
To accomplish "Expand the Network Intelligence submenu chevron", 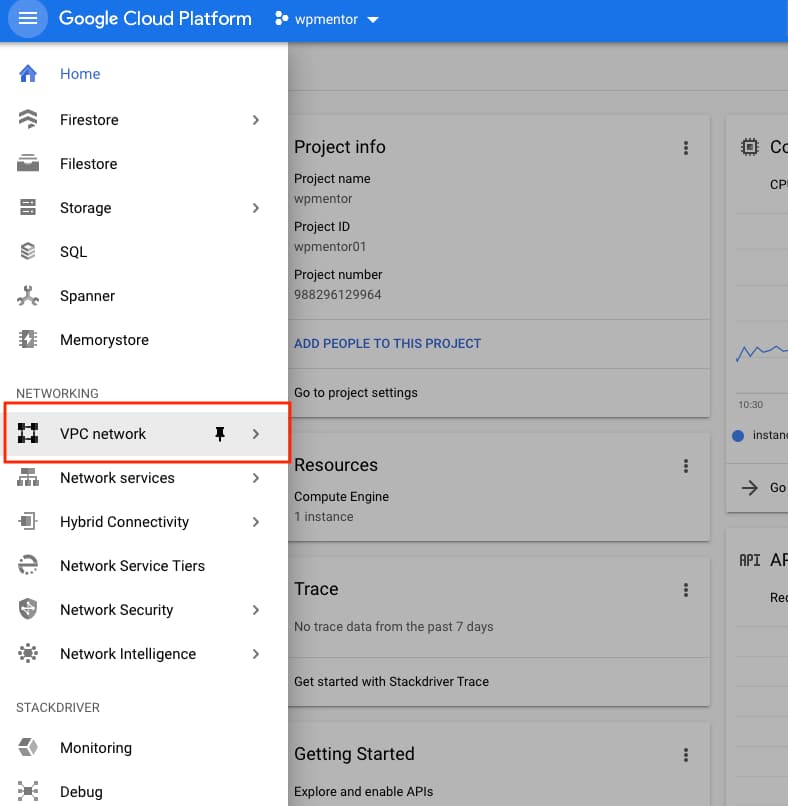I will (x=256, y=654).
